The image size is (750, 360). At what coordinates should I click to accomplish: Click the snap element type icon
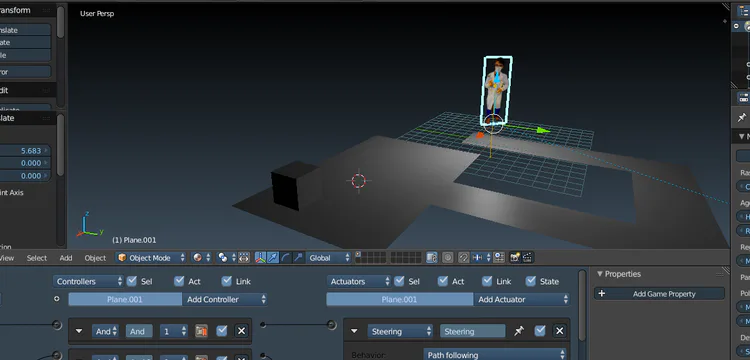[x=480, y=258]
